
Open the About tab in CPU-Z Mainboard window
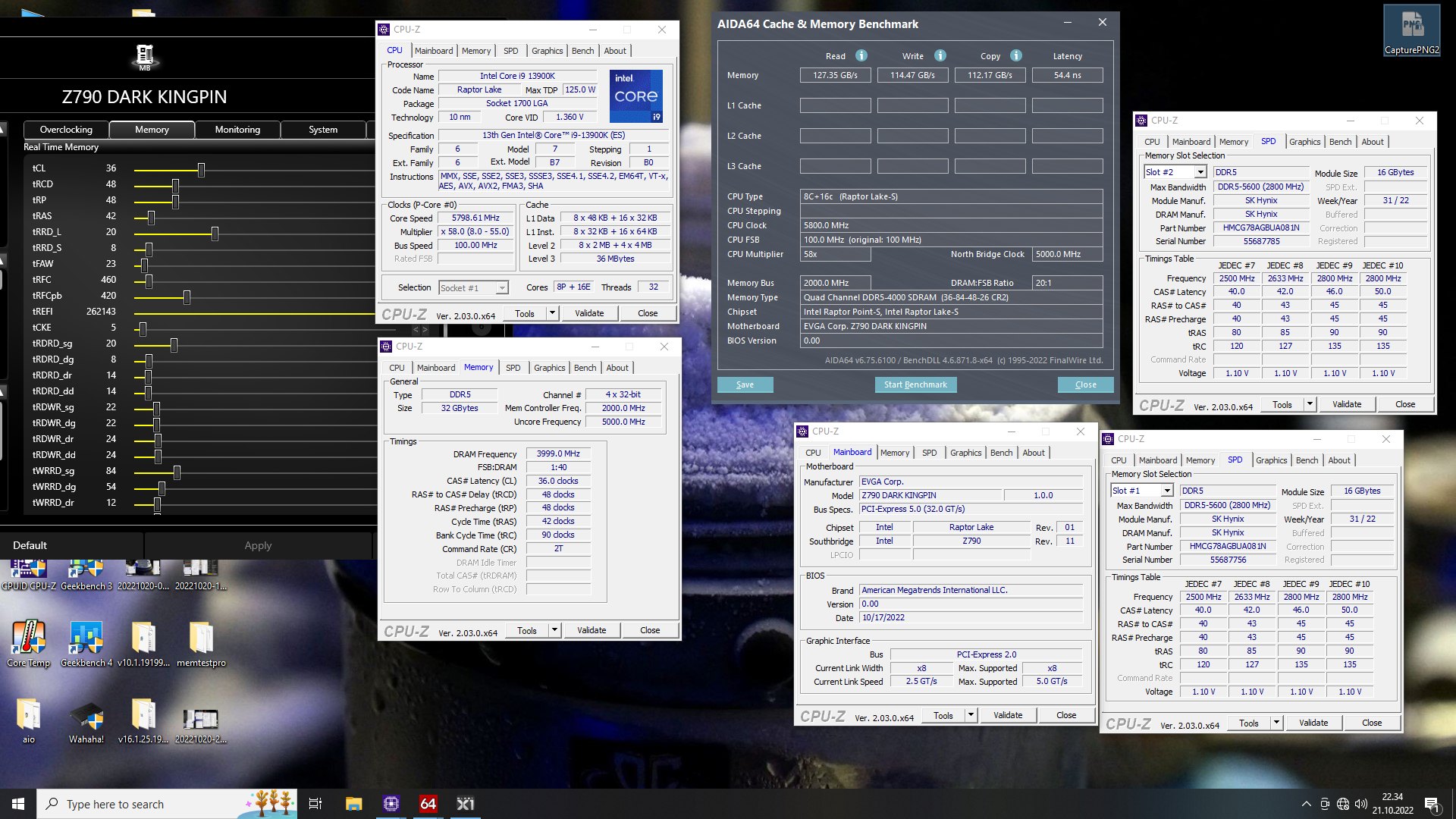coord(1034,453)
